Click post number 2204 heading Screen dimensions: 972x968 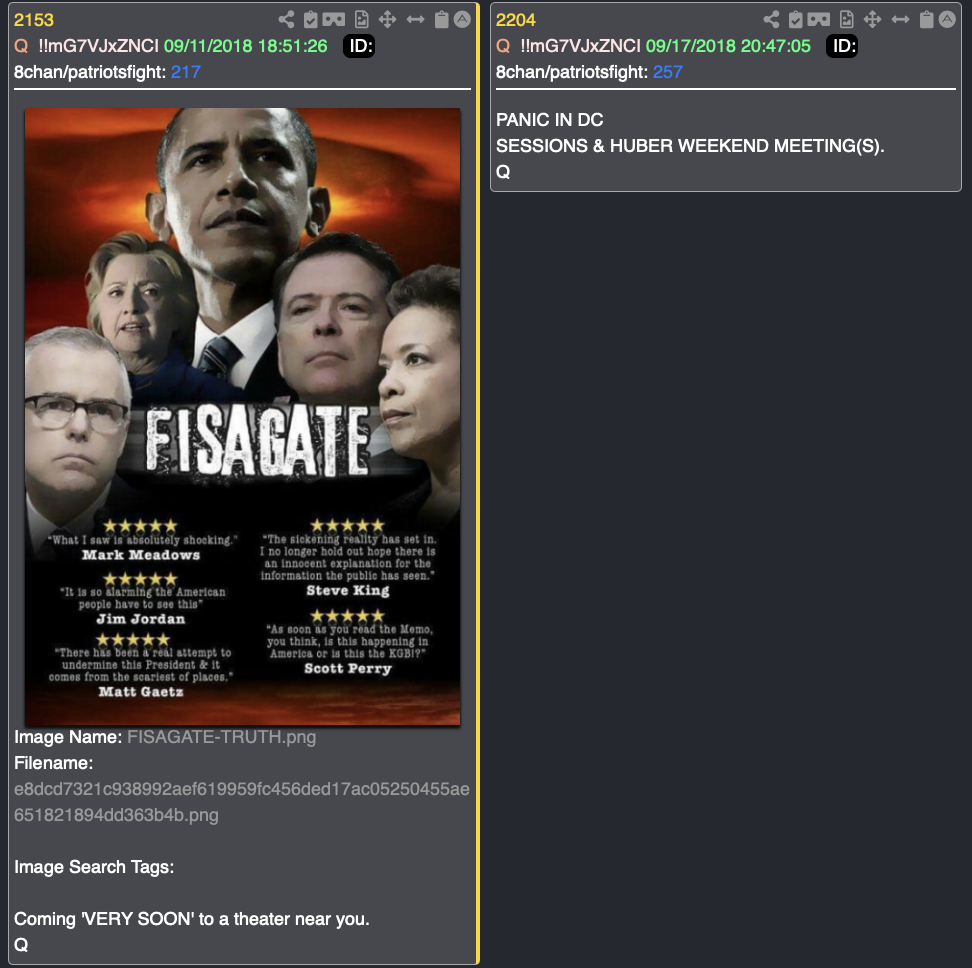point(515,20)
